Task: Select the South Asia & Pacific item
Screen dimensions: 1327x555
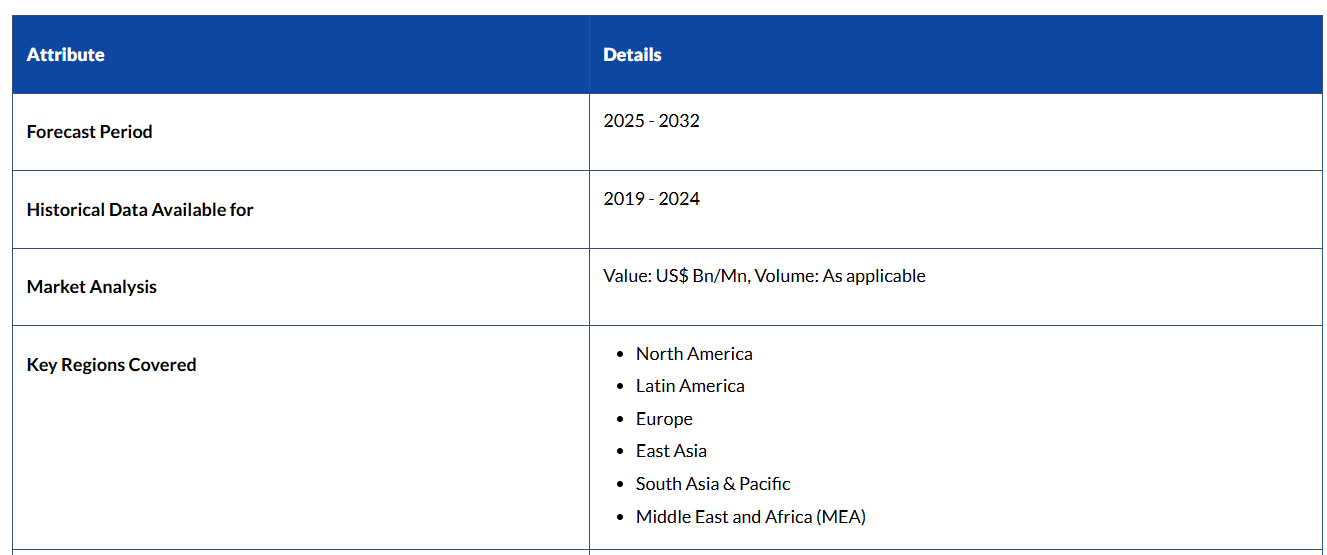Action: click(713, 484)
